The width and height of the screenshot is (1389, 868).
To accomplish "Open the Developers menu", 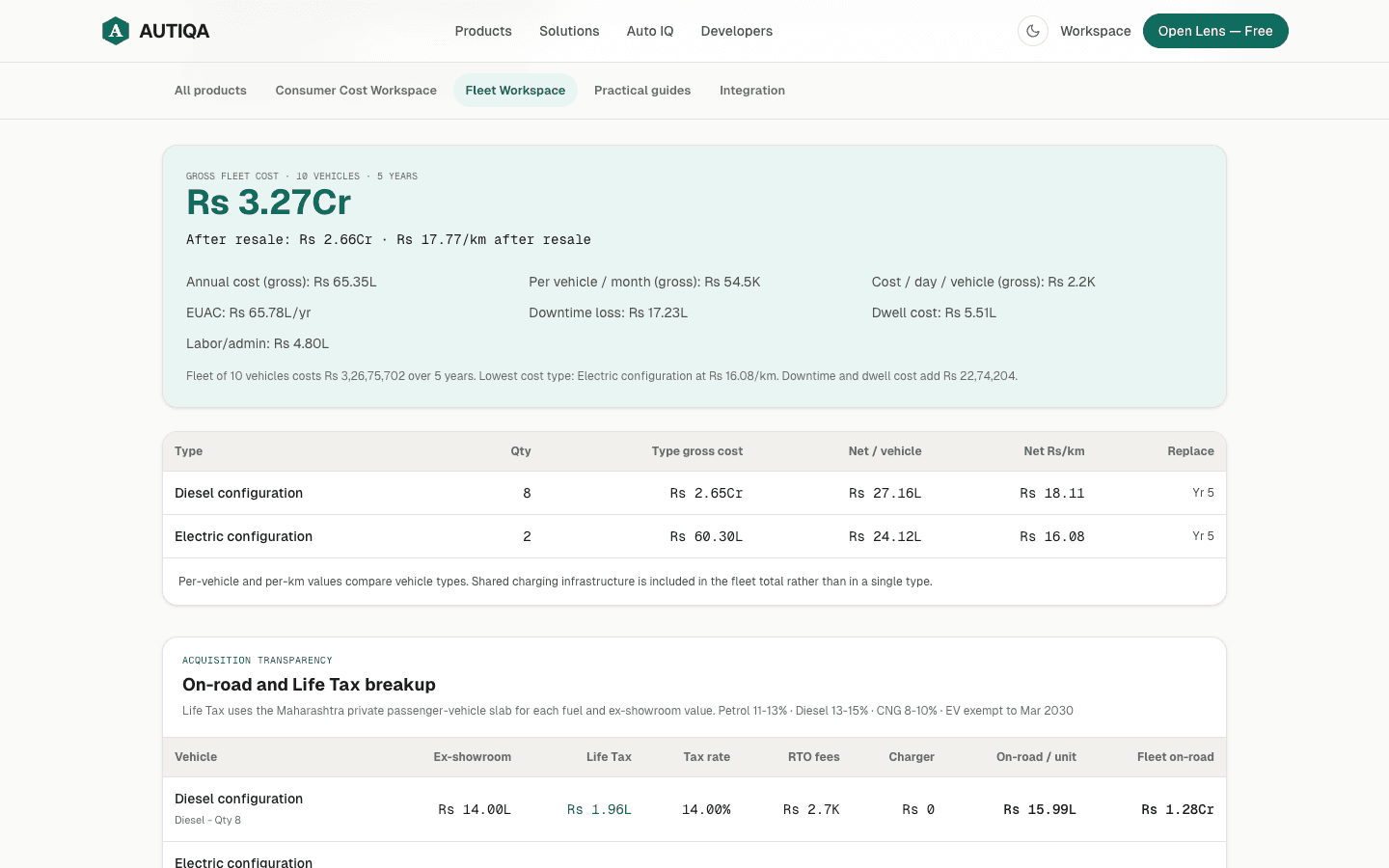I will point(737,31).
